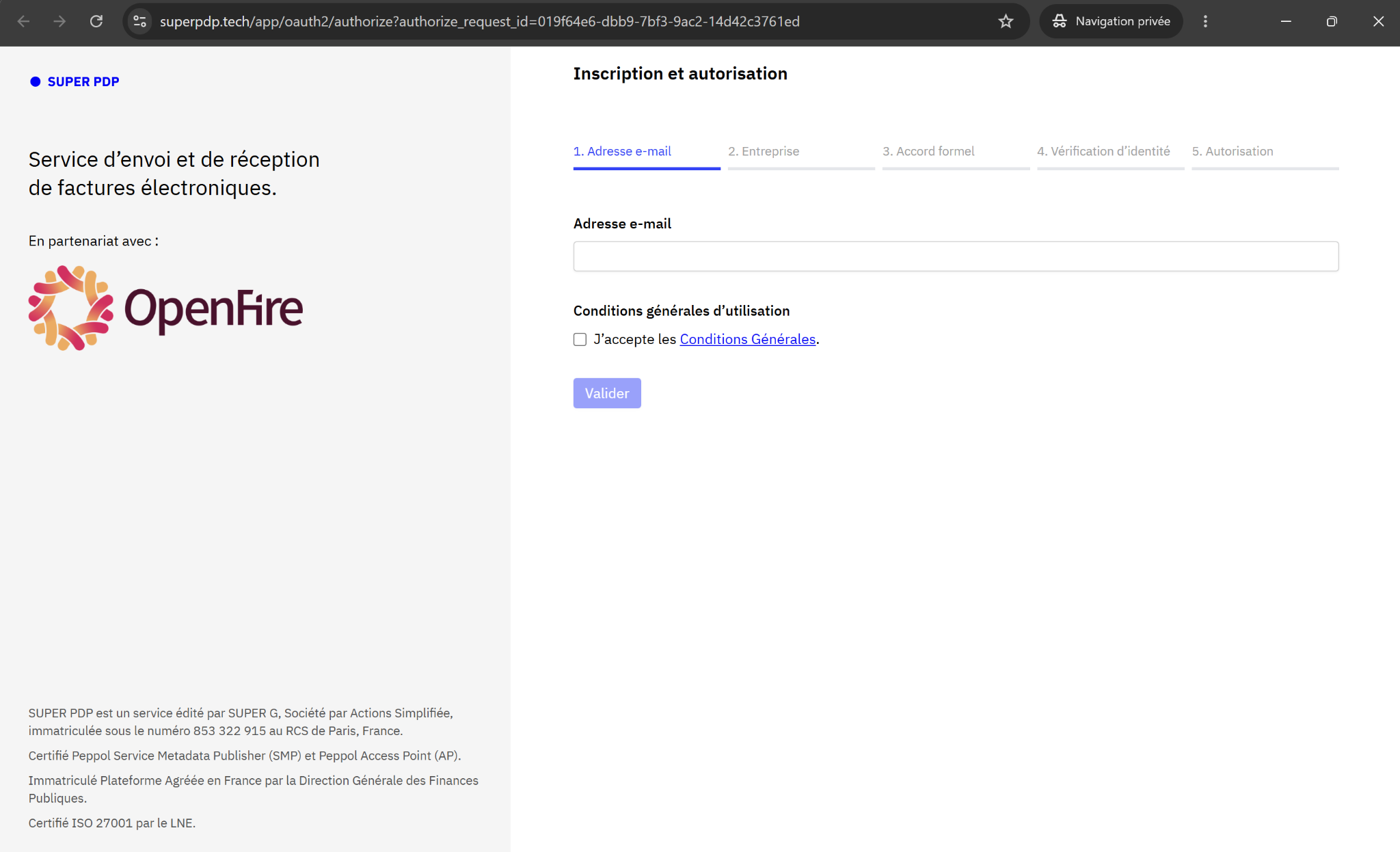The height and width of the screenshot is (852, 1400).
Task: Click the 'En partenariat avec :' text
Action: point(94,241)
